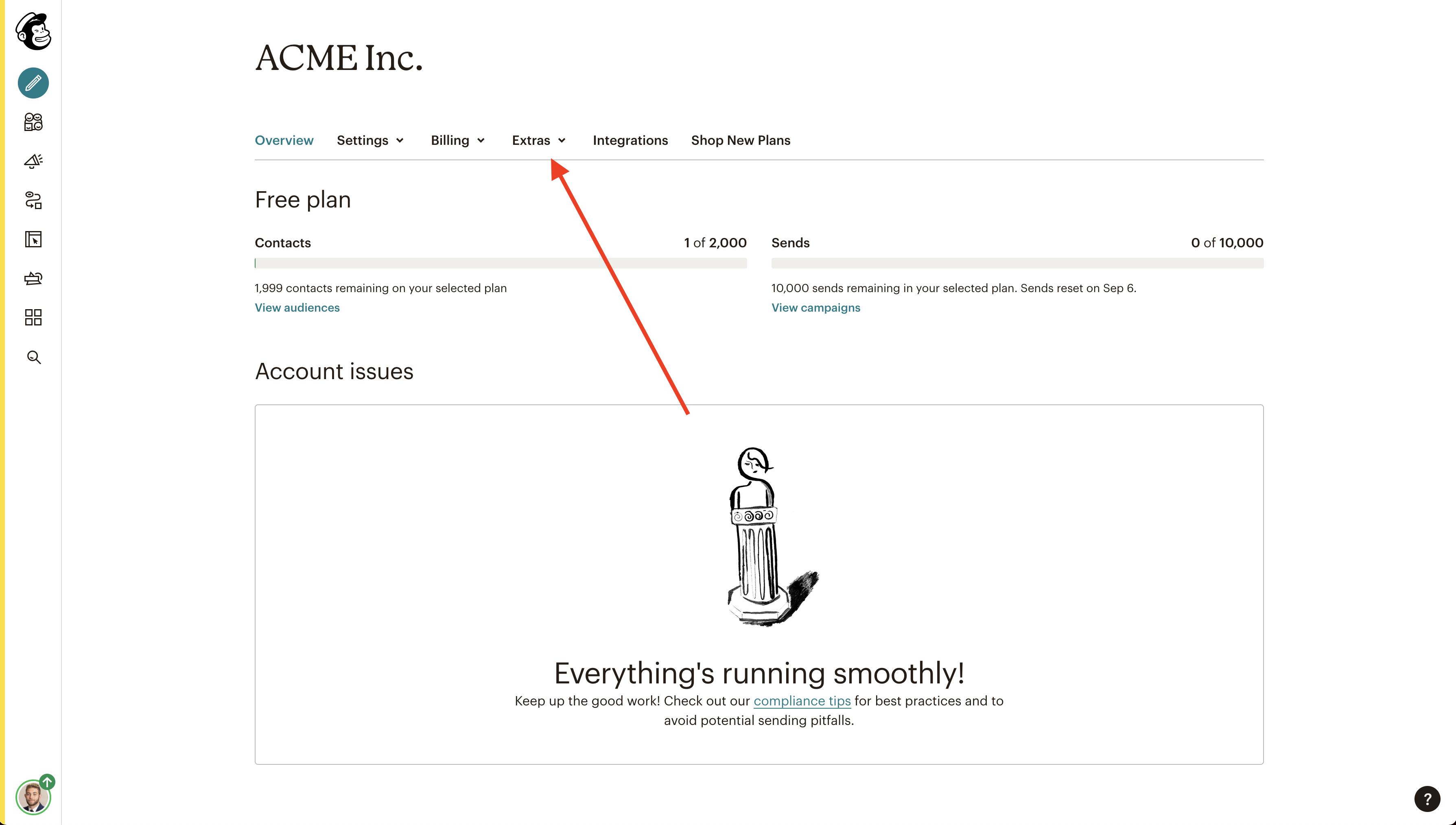Click the help question mark button
The height and width of the screenshot is (825, 1456).
pyautogui.click(x=1427, y=799)
